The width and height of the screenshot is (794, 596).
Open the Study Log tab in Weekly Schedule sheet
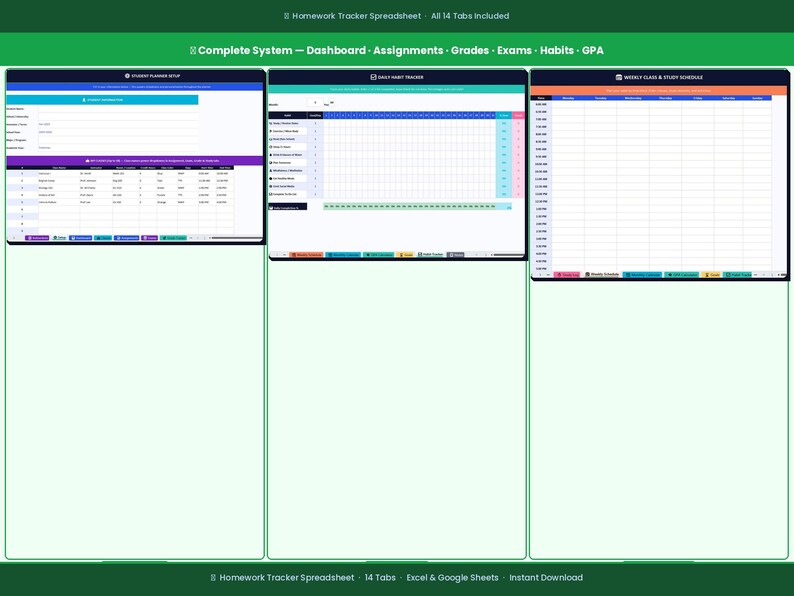pyautogui.click(x=567, y=274)
